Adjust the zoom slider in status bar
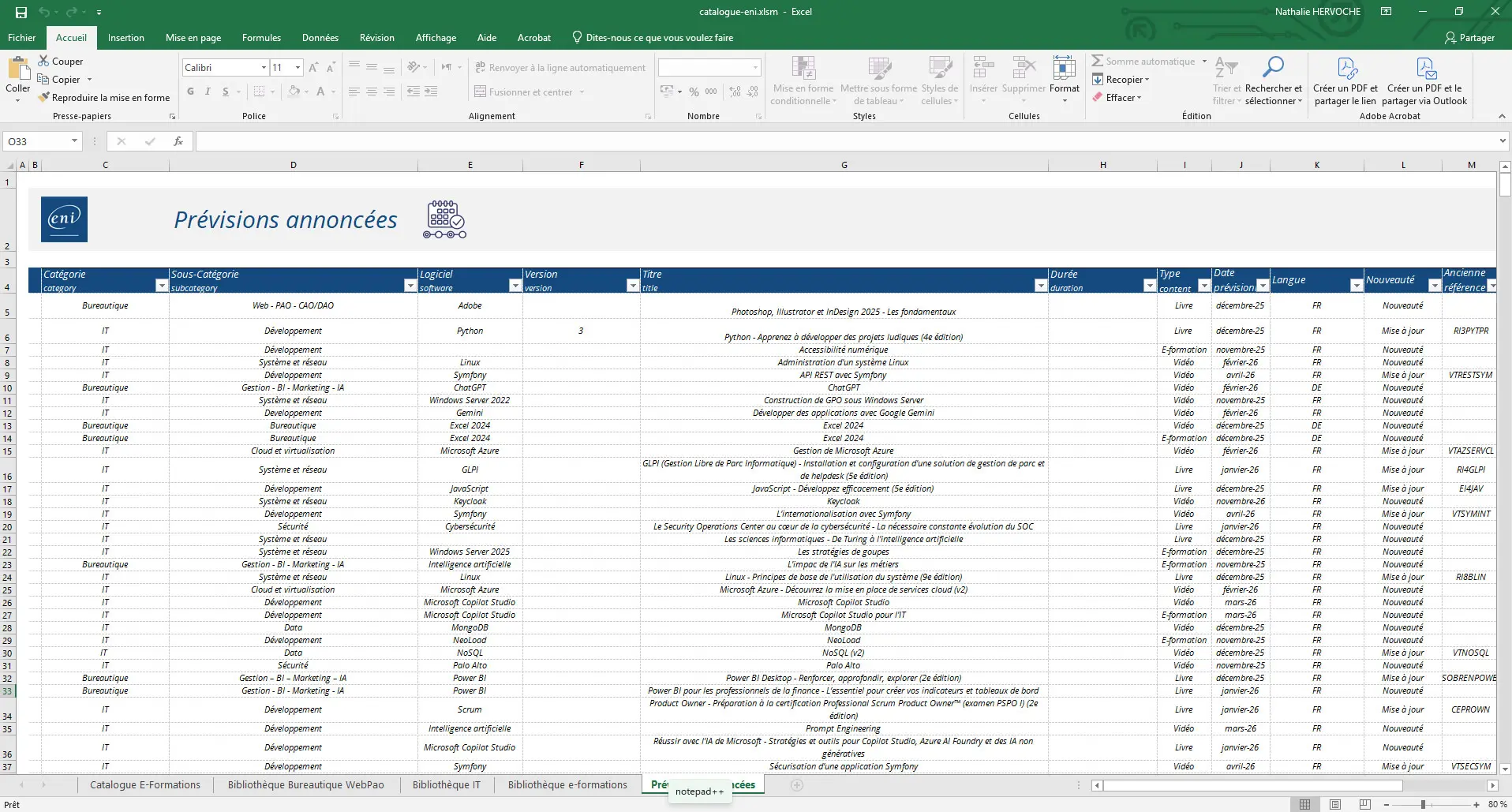This screenshot has height=812, width=1512. point(1423,804)
